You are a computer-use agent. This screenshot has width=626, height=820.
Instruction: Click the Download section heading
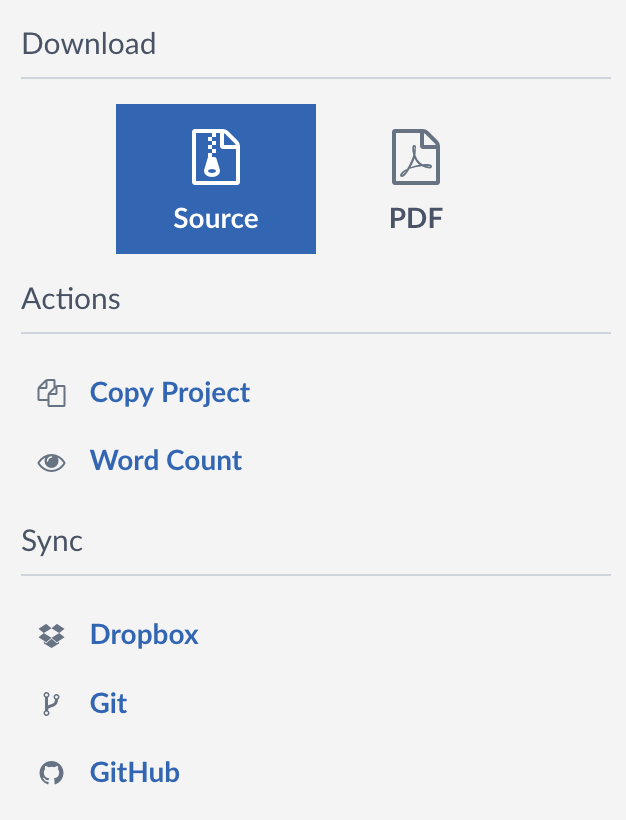(x=88, y=43)
